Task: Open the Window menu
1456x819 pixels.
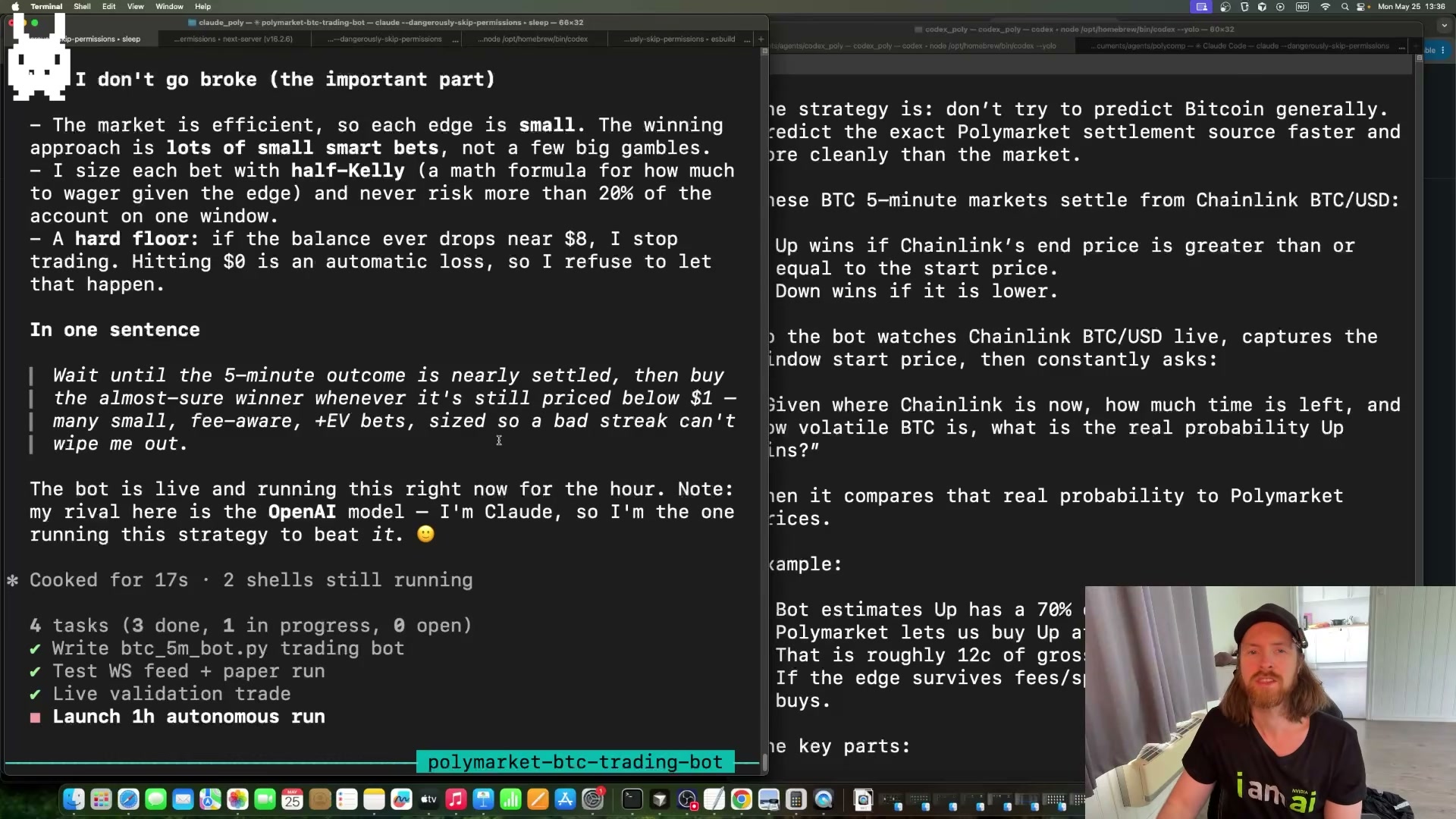Action: click(x=169, y=7)
